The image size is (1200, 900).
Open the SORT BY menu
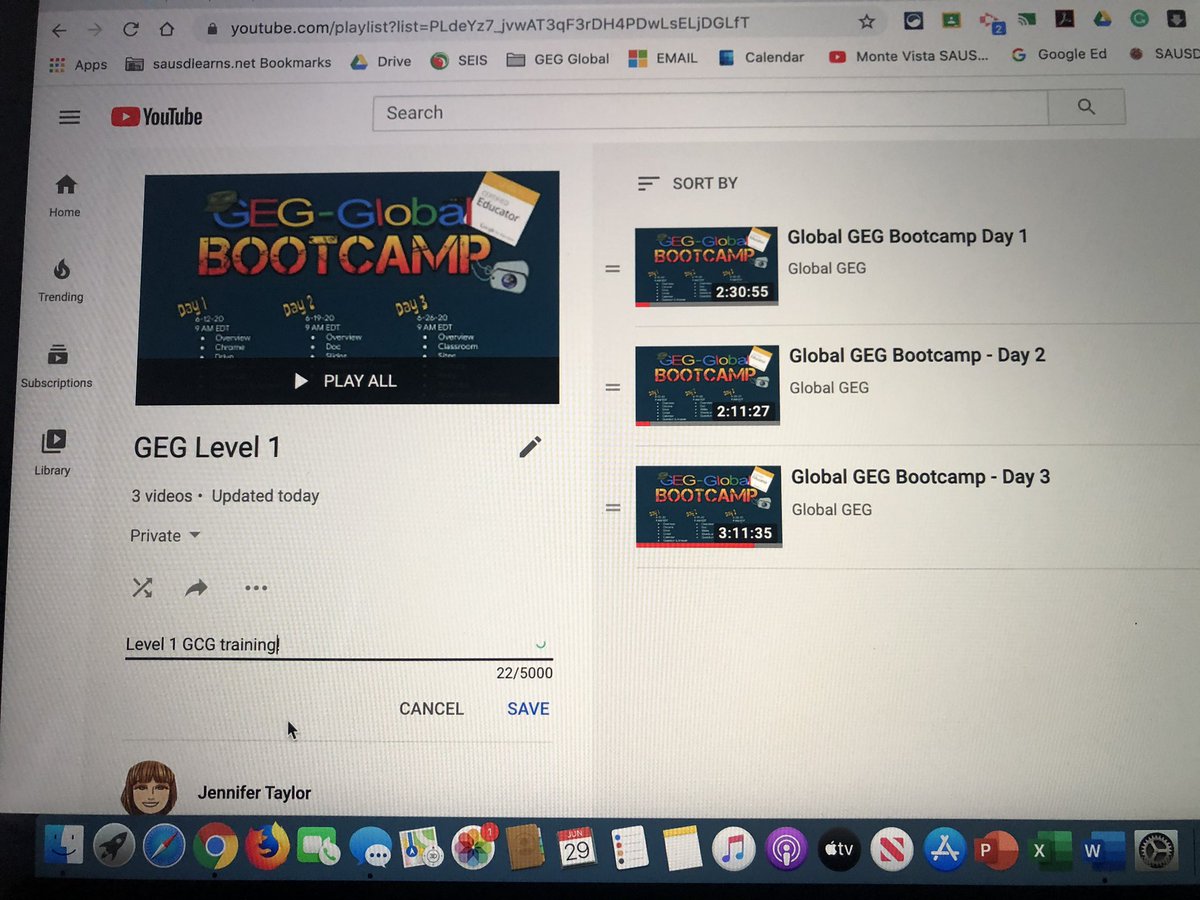tap(687, 183)
